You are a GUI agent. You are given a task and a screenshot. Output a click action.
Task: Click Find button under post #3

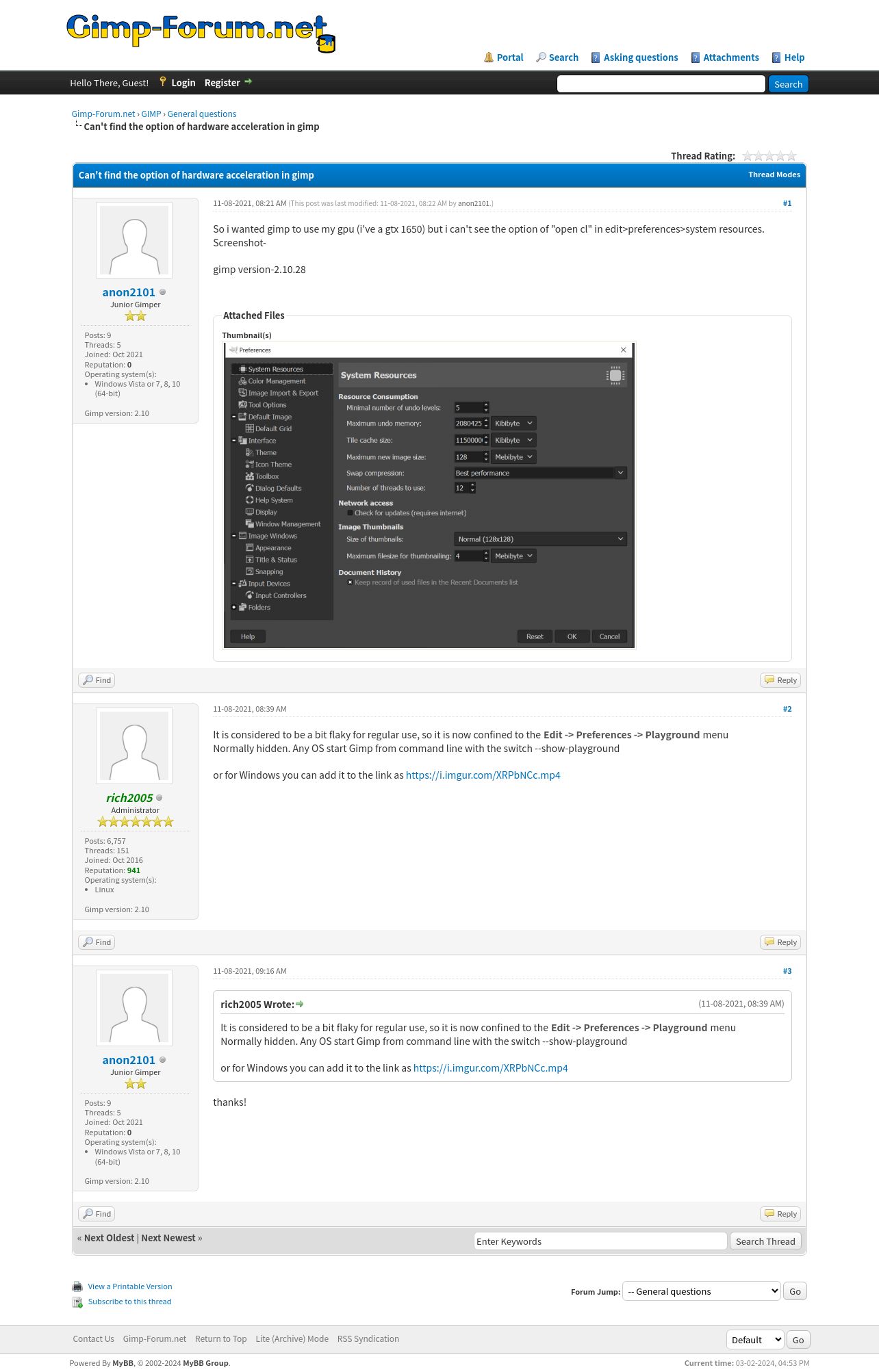click(x=97, y=1214)
